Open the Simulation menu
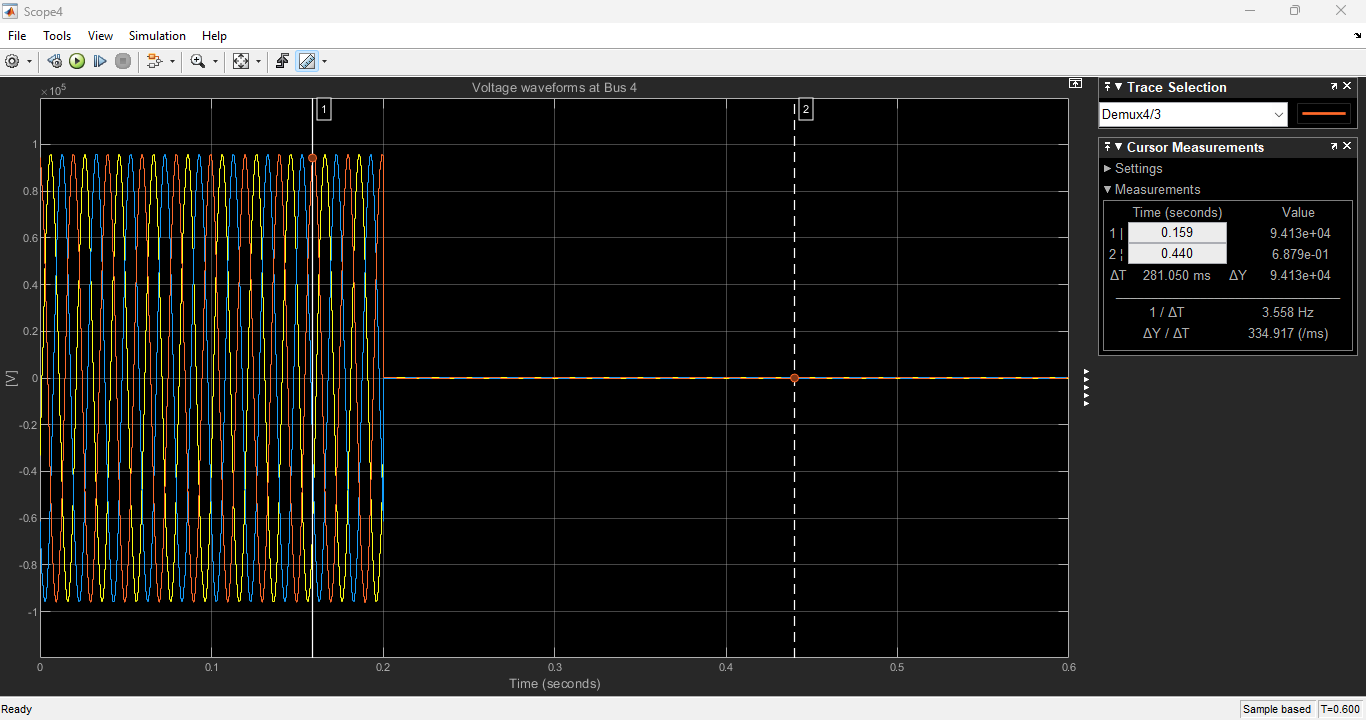 [x=157, y=36]
